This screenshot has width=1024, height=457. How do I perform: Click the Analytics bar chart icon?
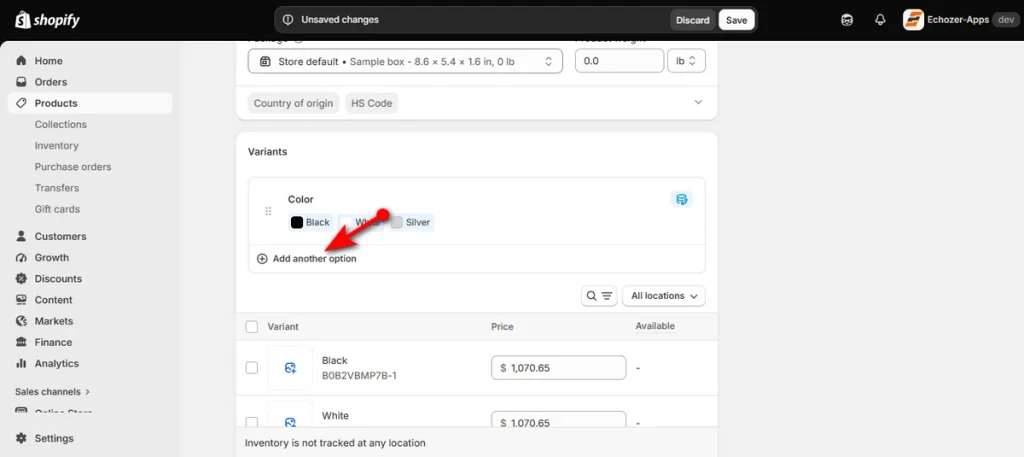click(22, 364)
